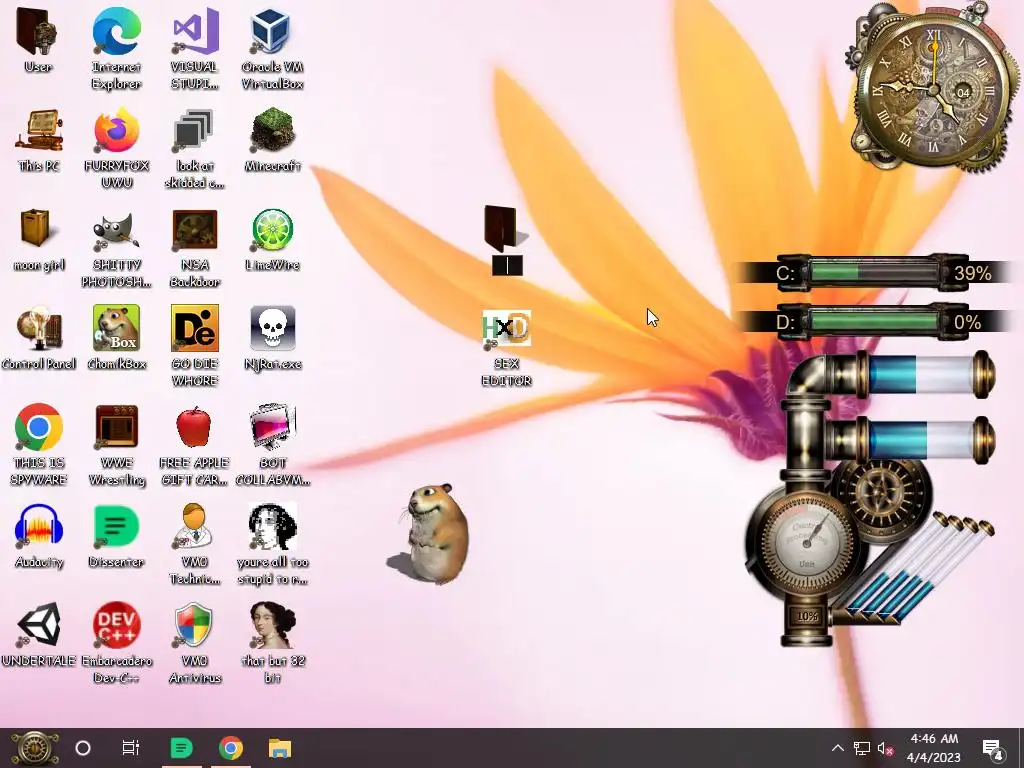Screen dimensions: 1024x768
Task: Open the VISUAL STUPI... shortcut
Action: [x=195, y=31]
